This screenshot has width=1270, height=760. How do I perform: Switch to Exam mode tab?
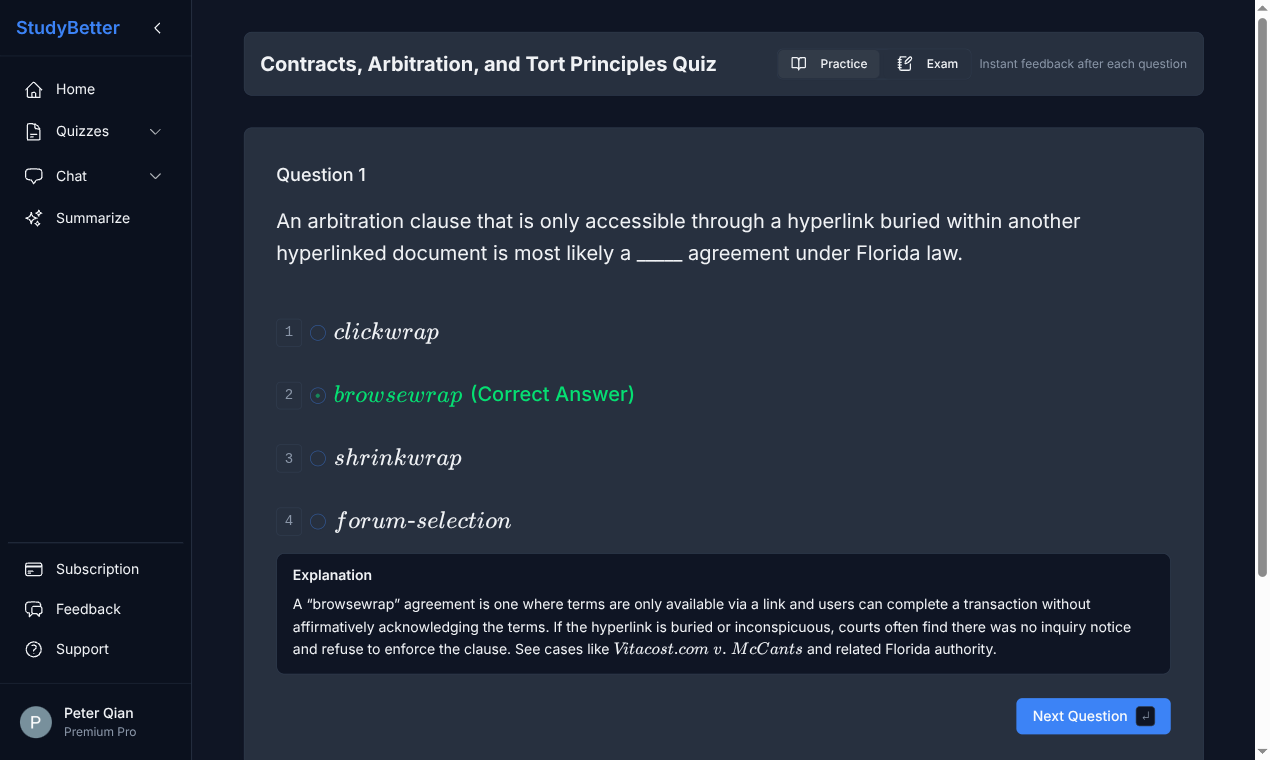(927, 63)
